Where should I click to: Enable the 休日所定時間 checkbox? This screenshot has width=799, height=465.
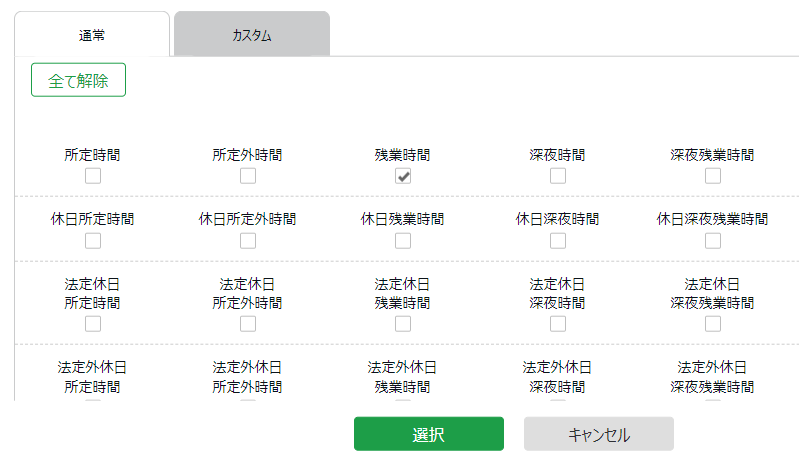point(93,241)
